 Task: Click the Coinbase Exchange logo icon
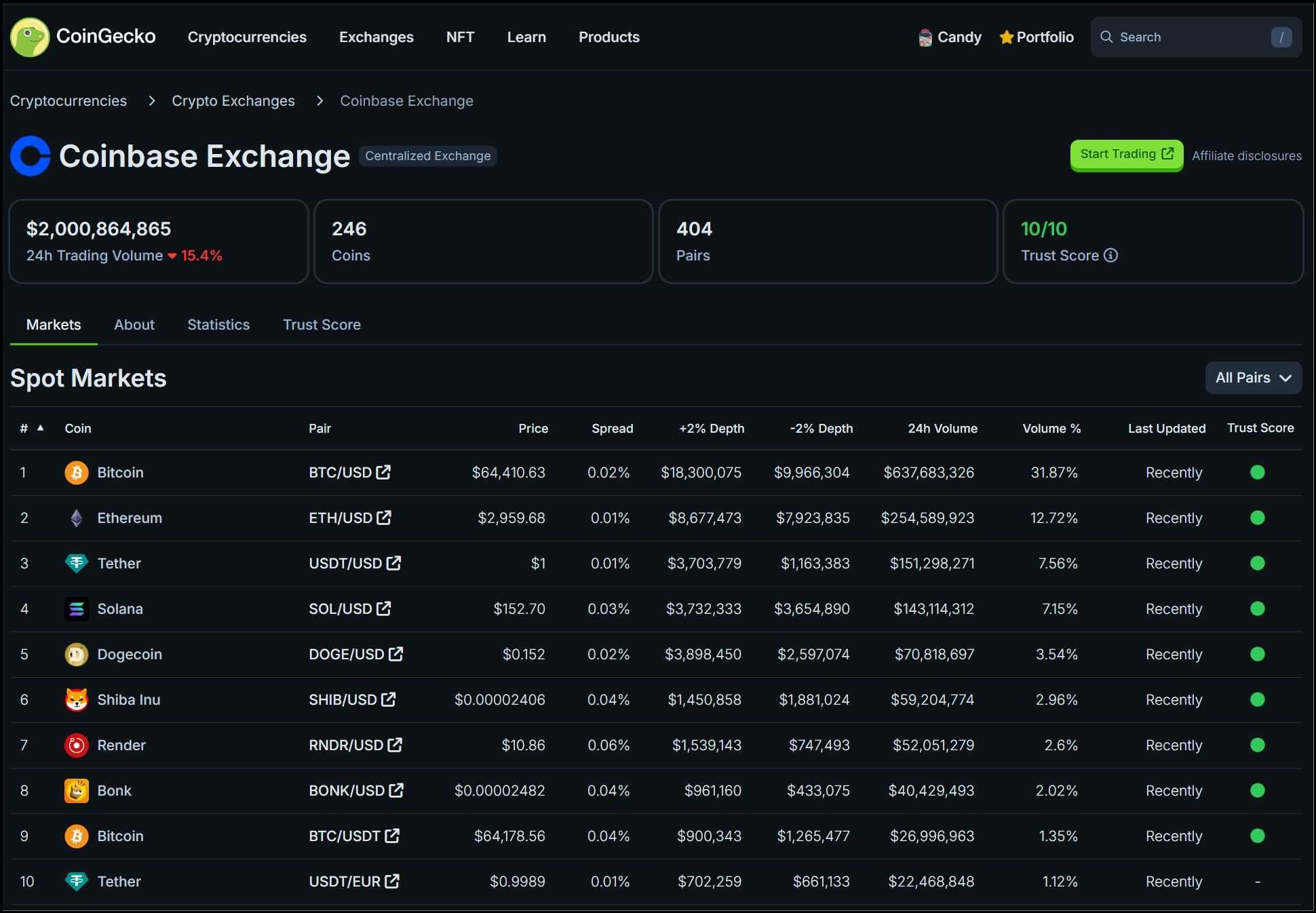(31, 156)
